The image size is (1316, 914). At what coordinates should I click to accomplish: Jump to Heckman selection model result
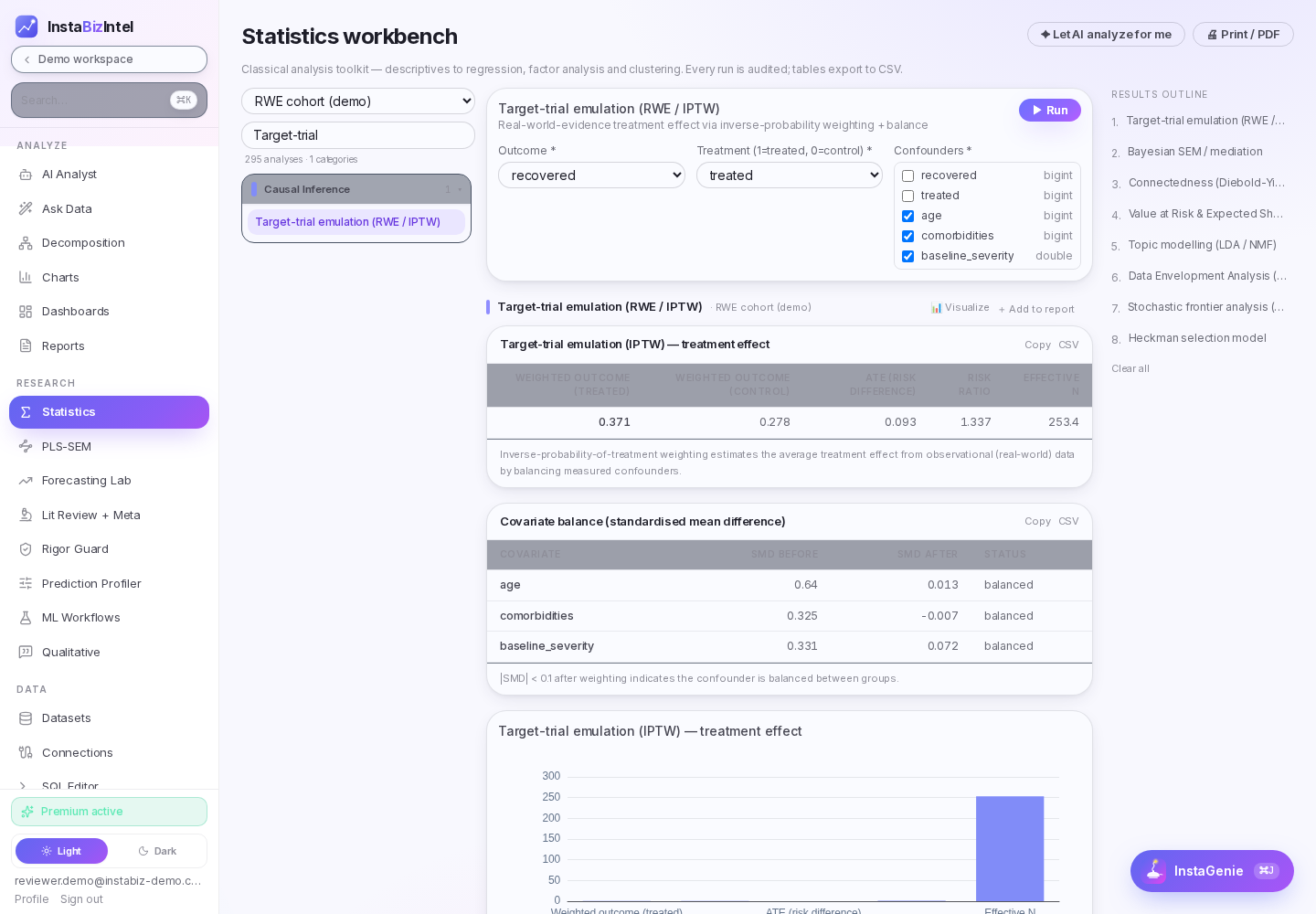pos(1197,338)
